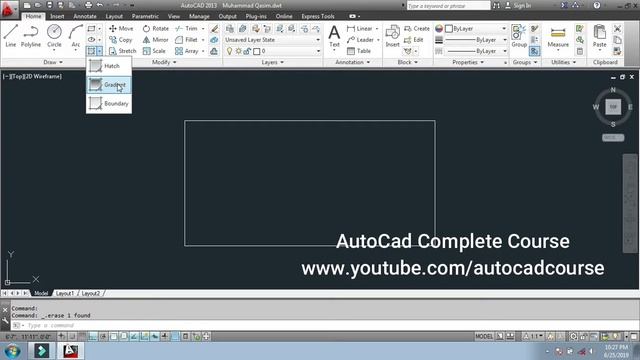Open the ViewCube TOP face
Image resolution: width=640 pixels, height=360 pixels.
click(613, 107)
